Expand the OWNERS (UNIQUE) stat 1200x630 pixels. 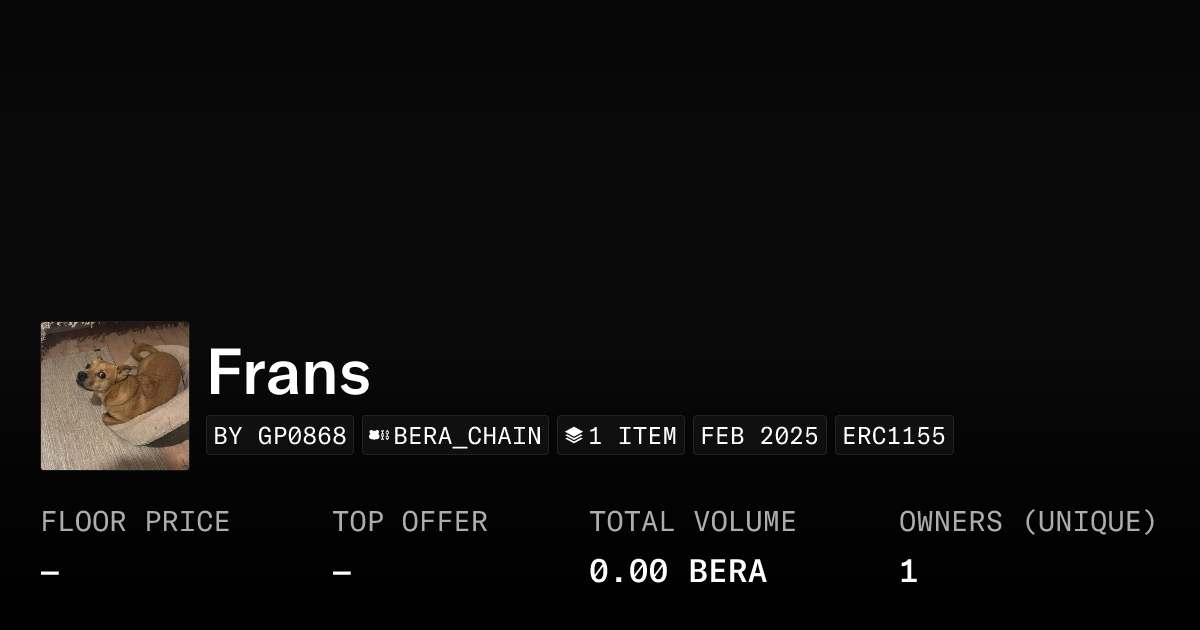point(1028,521)
